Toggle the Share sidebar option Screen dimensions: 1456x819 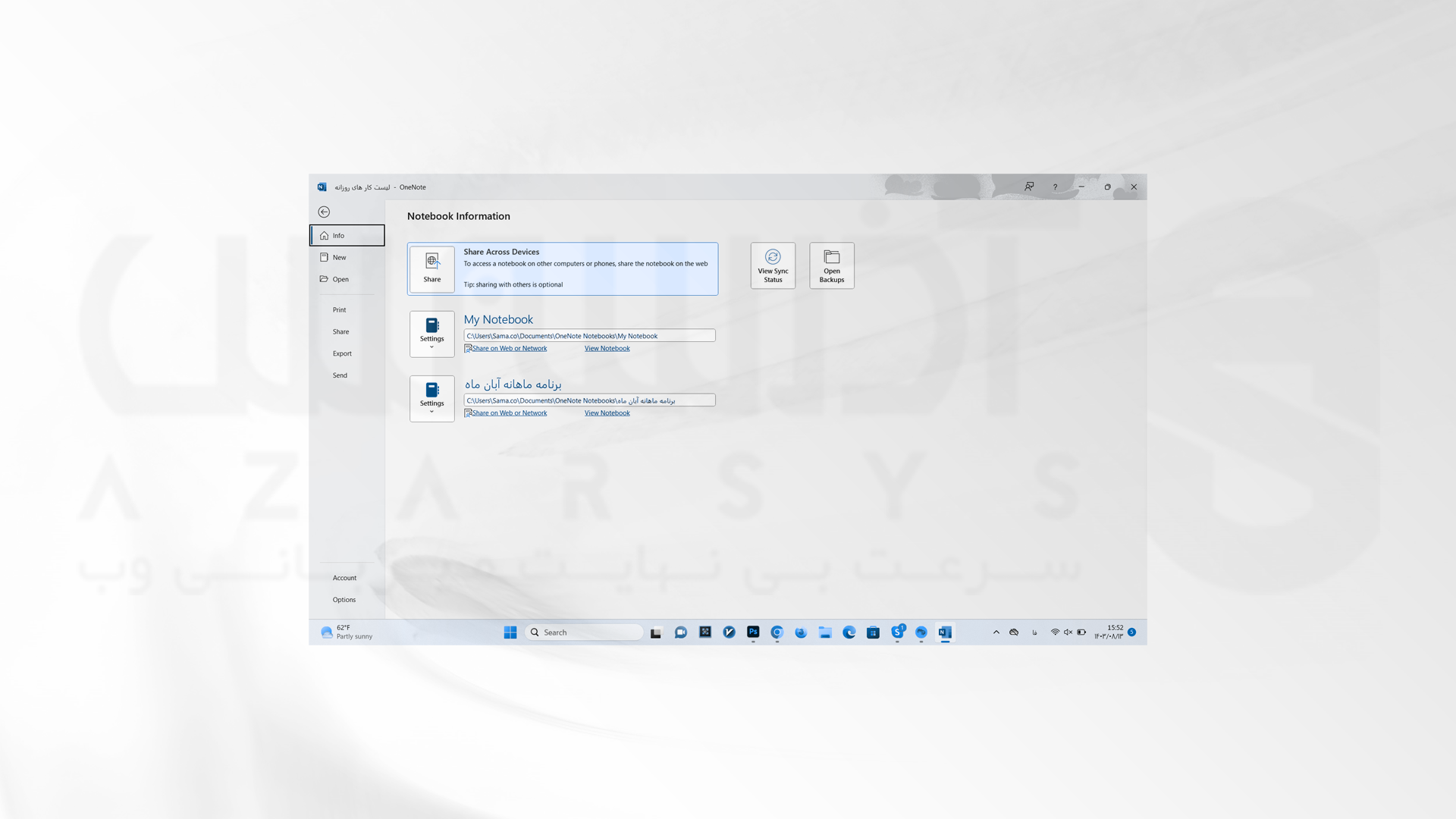[x=341, y=331]
